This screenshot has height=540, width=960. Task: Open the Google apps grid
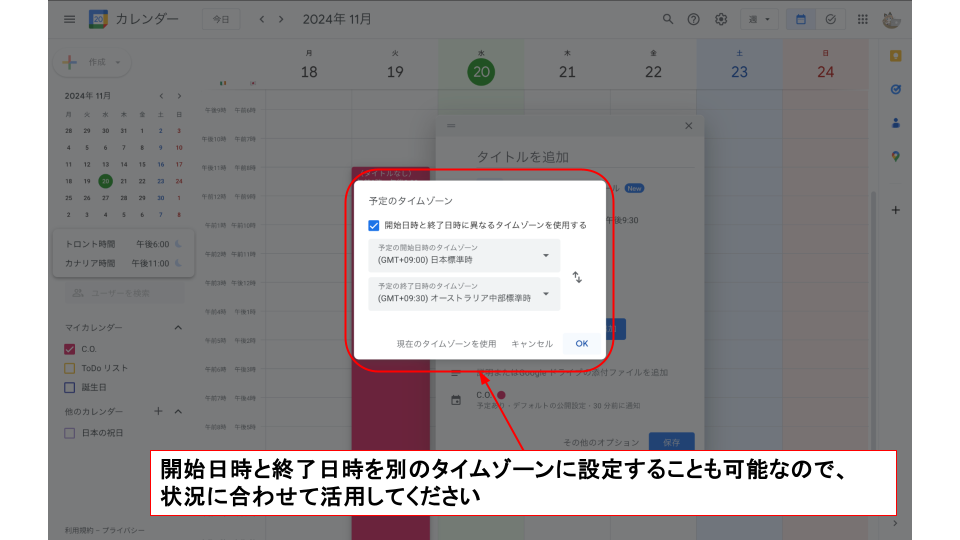click(x=862, y=19)
